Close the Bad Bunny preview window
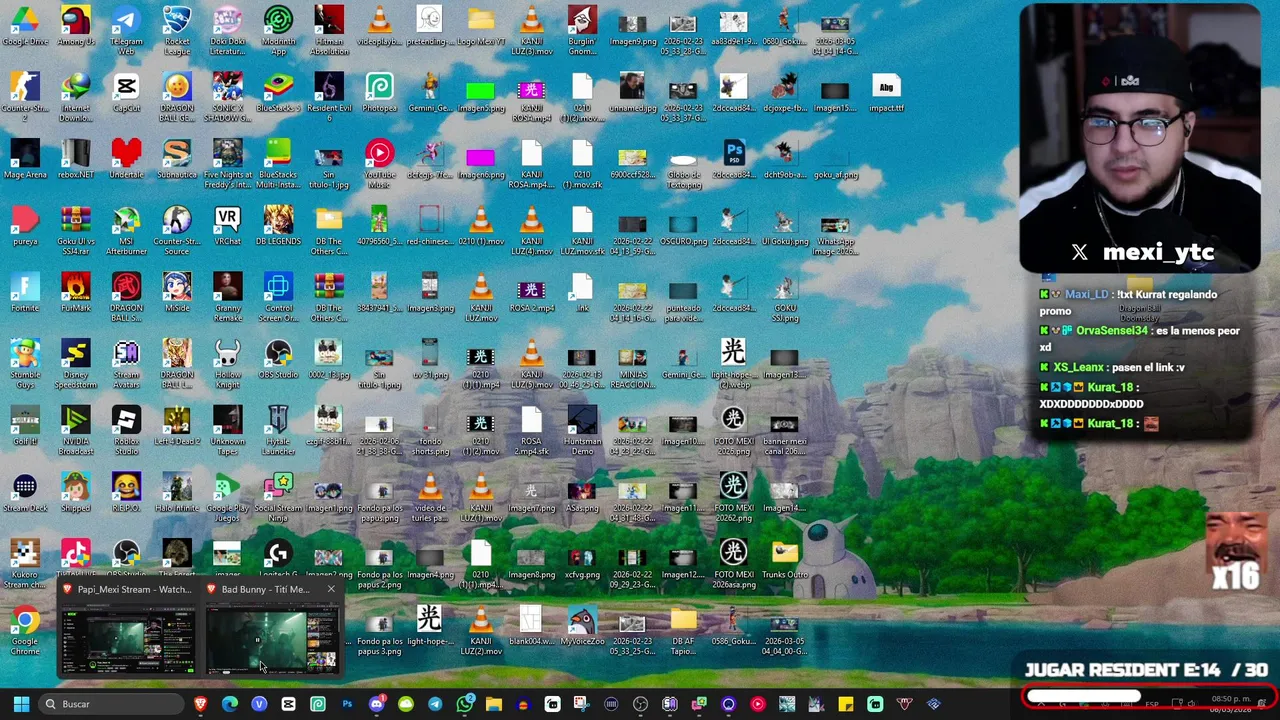This screenshot has width=1280, height=720. point(331,589)
